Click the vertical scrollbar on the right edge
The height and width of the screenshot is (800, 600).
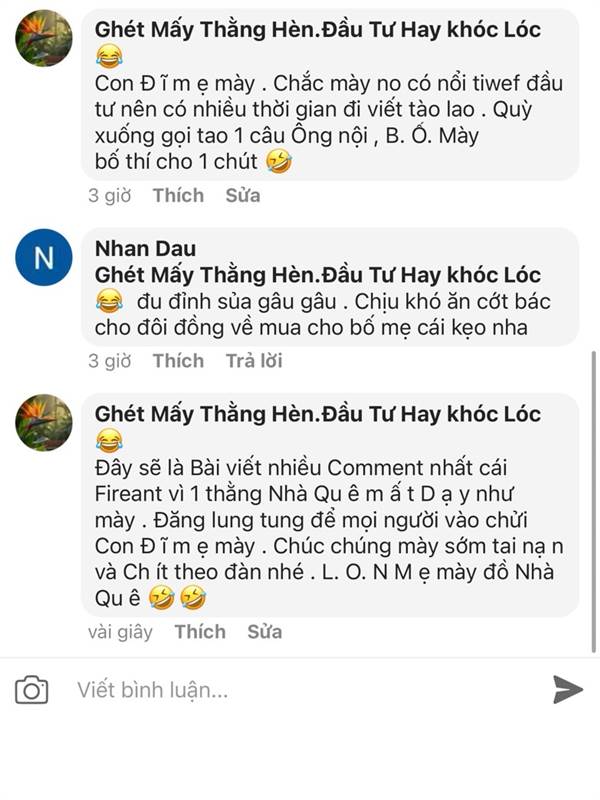pyautogui.click(x=593, y=501)
